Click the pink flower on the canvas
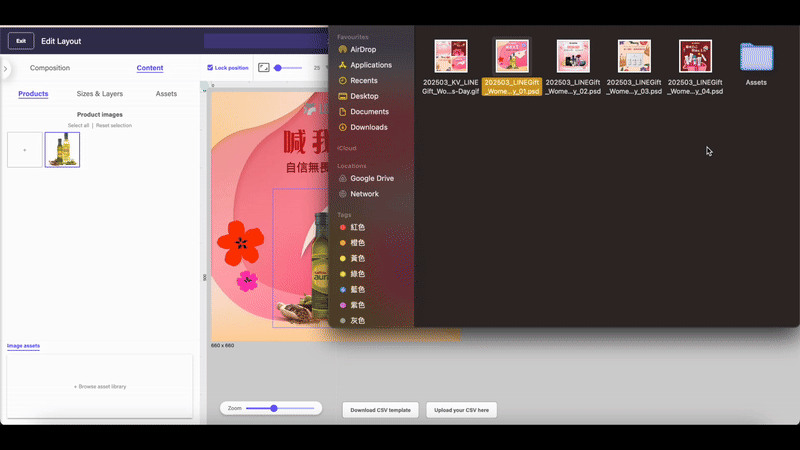 tap(247, 281)
